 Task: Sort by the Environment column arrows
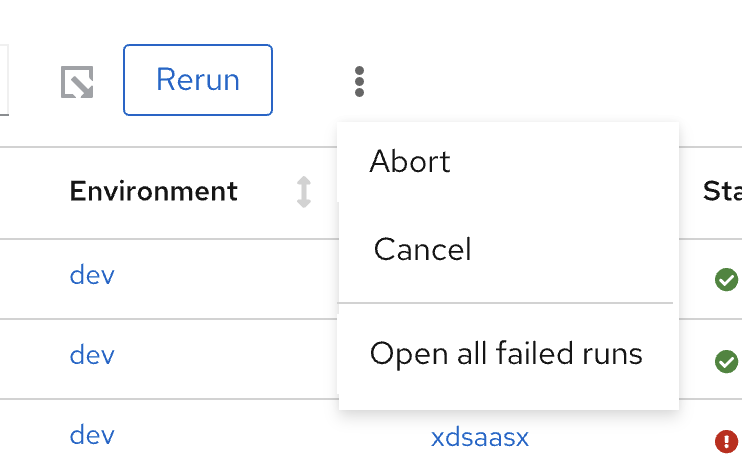tap(304, 191)
